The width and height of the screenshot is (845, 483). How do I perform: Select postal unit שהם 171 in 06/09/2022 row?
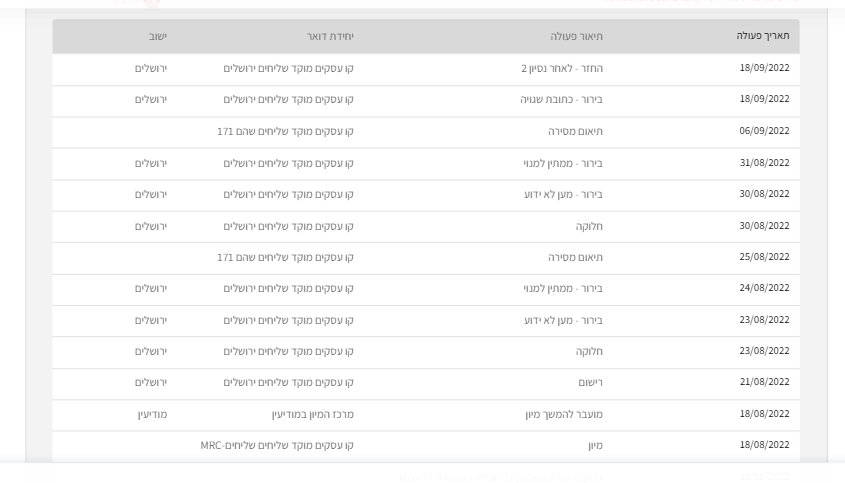[285, 132]
